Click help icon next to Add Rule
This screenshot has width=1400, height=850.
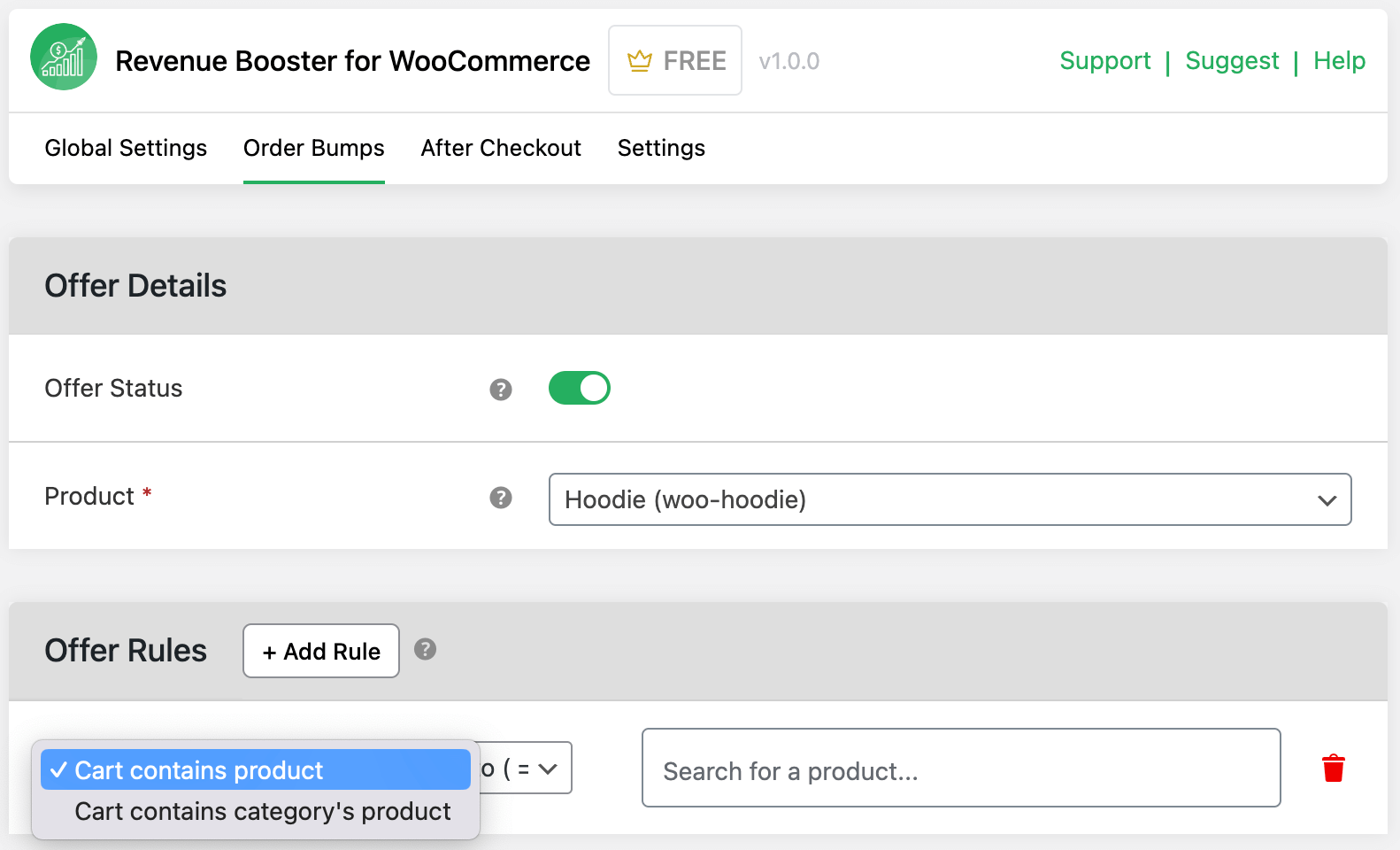point(426,649)
